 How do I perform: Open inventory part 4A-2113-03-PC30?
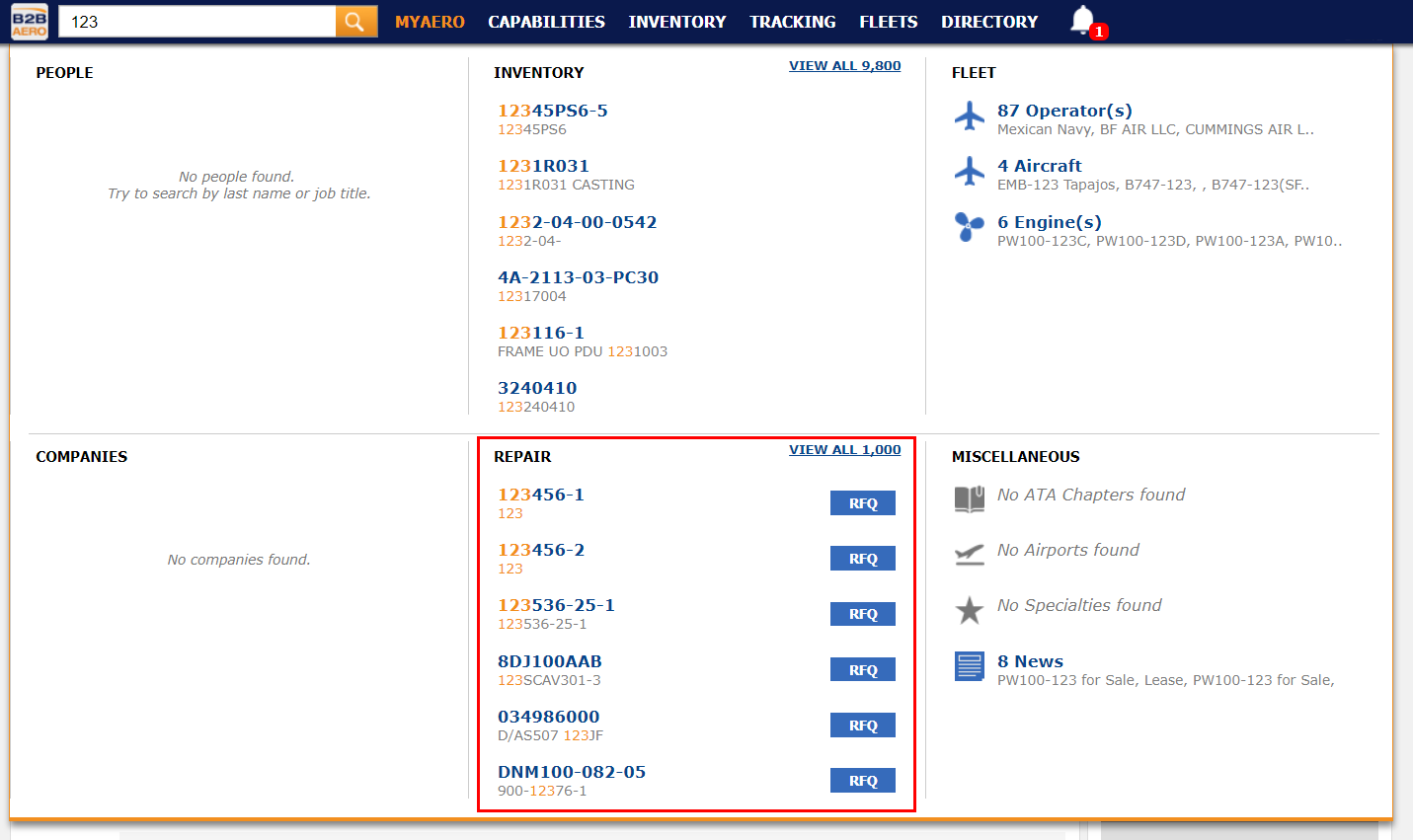[579, 277]
